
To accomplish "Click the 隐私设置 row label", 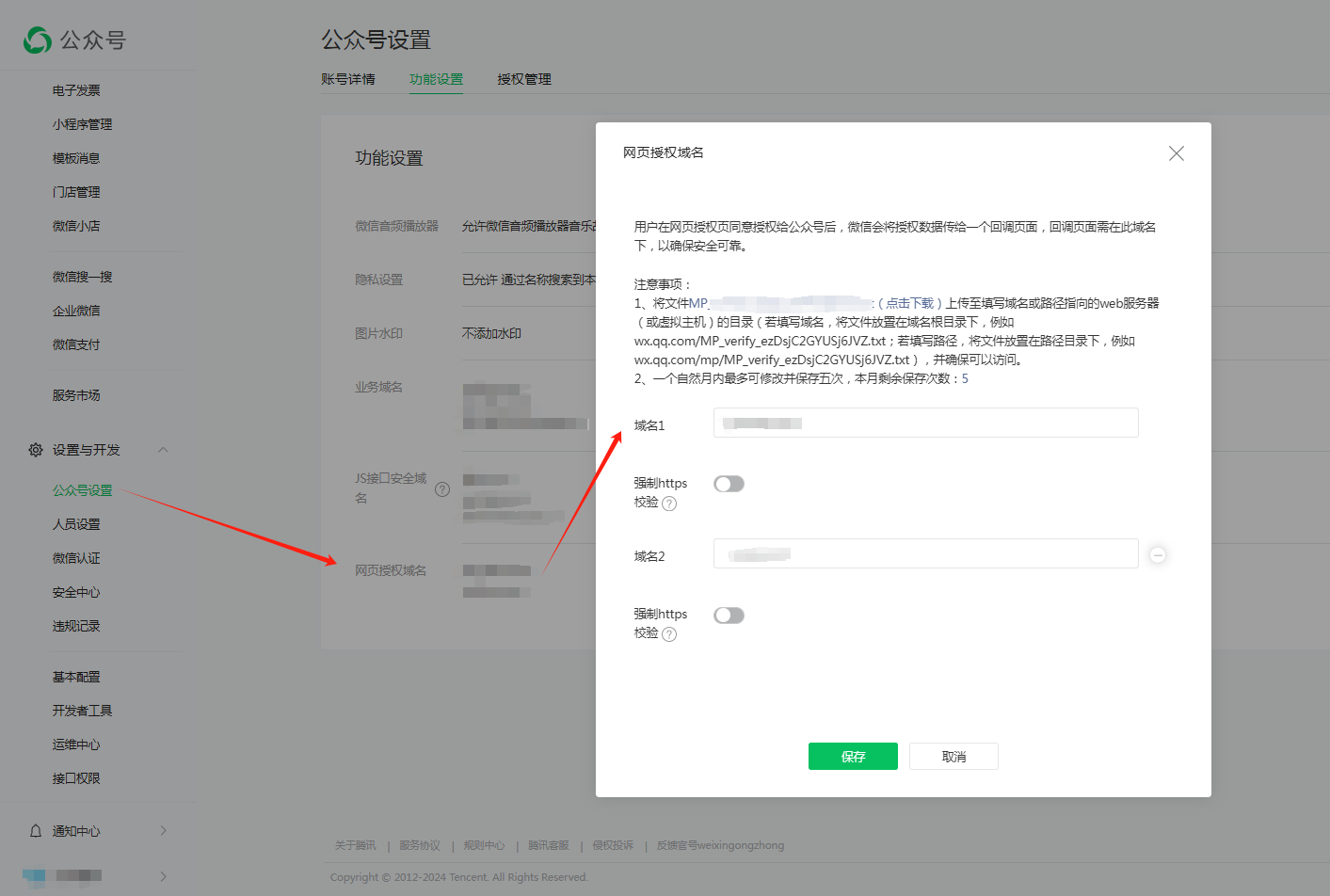I will [378, 280].
